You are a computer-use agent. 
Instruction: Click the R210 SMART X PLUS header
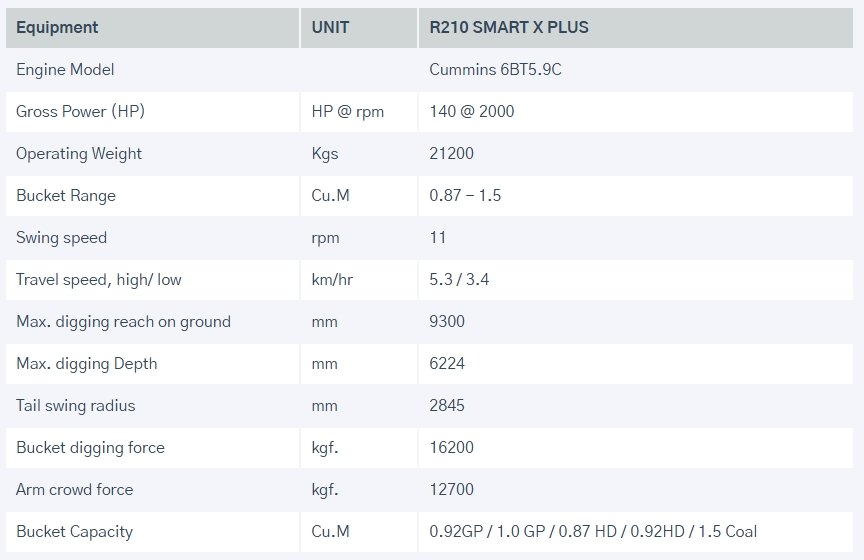point(509,27)
